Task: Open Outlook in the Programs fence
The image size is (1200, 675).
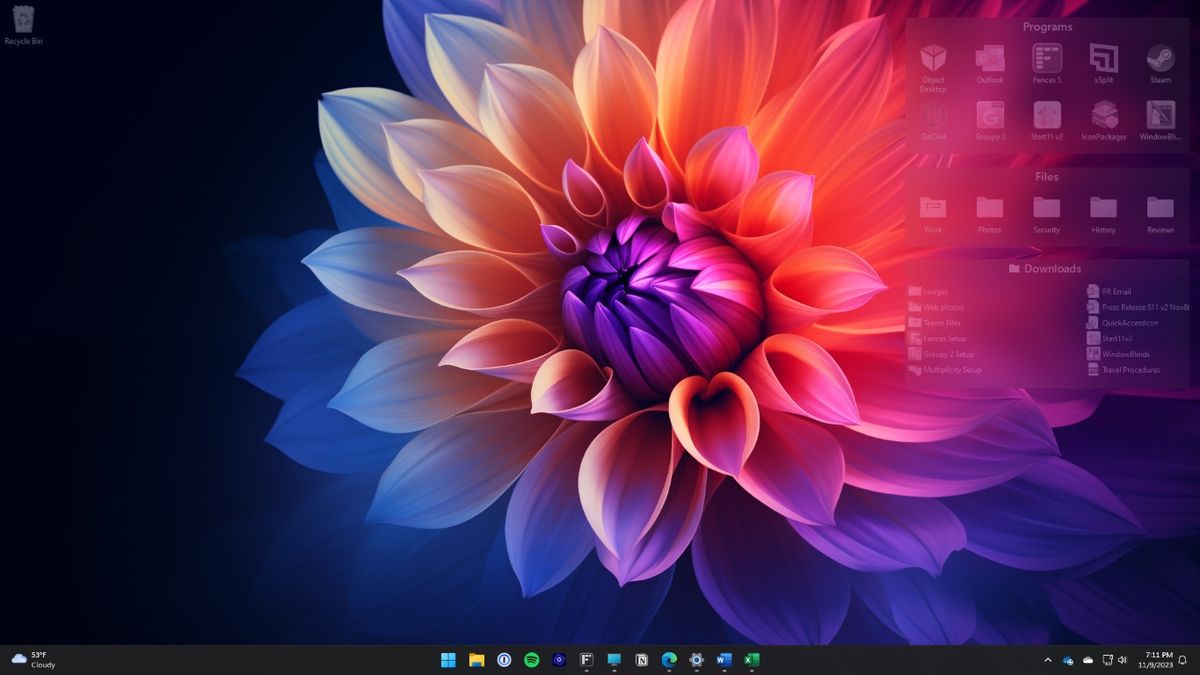Action: (x=990, y=62)
